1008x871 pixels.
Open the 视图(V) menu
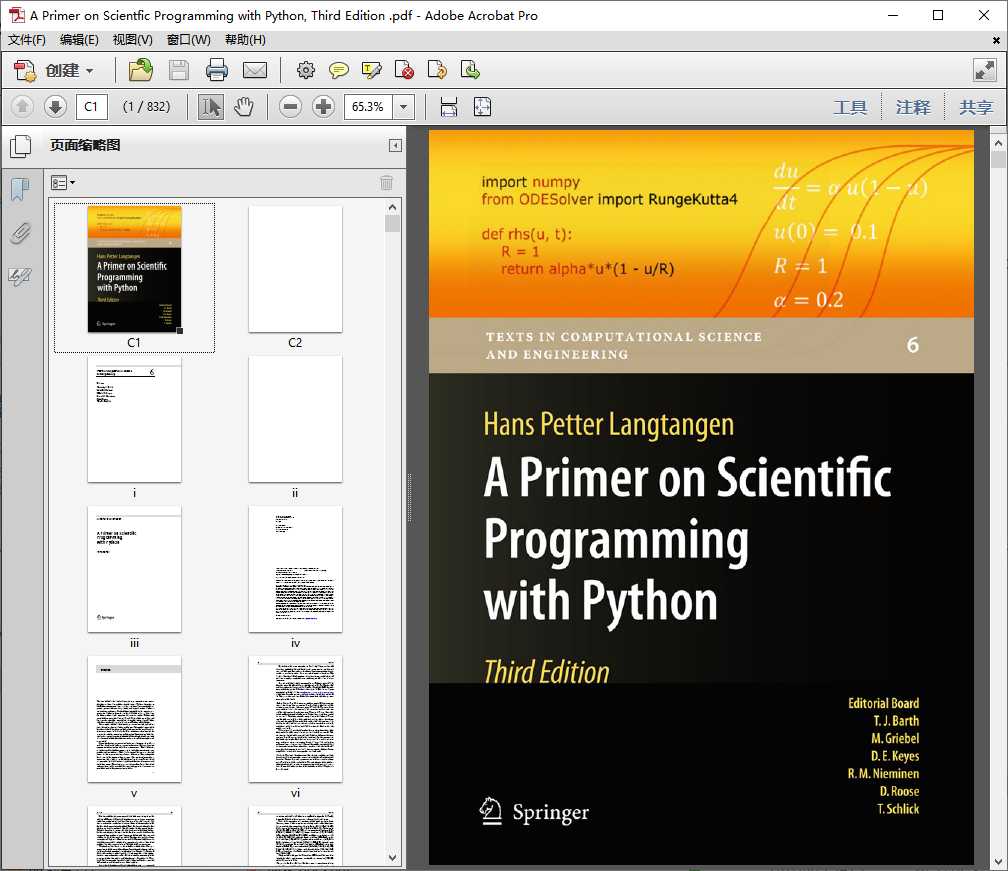132,40
